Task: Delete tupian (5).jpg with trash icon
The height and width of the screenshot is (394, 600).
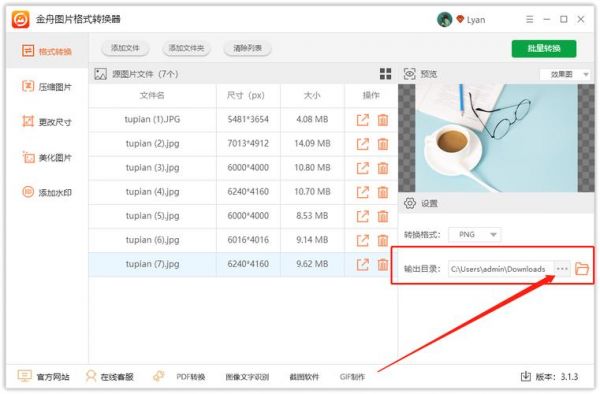Action: pyautogui.click(x=383, y=216)
